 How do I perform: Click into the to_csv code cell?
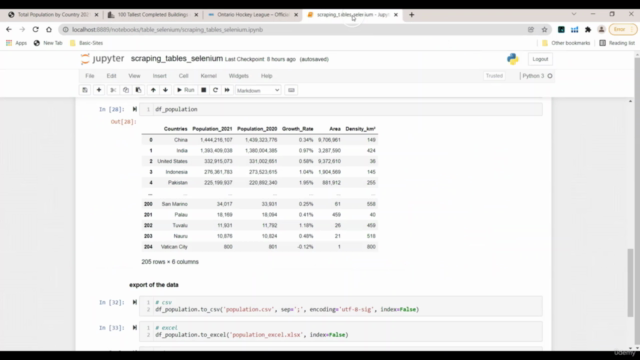point(341,306)
